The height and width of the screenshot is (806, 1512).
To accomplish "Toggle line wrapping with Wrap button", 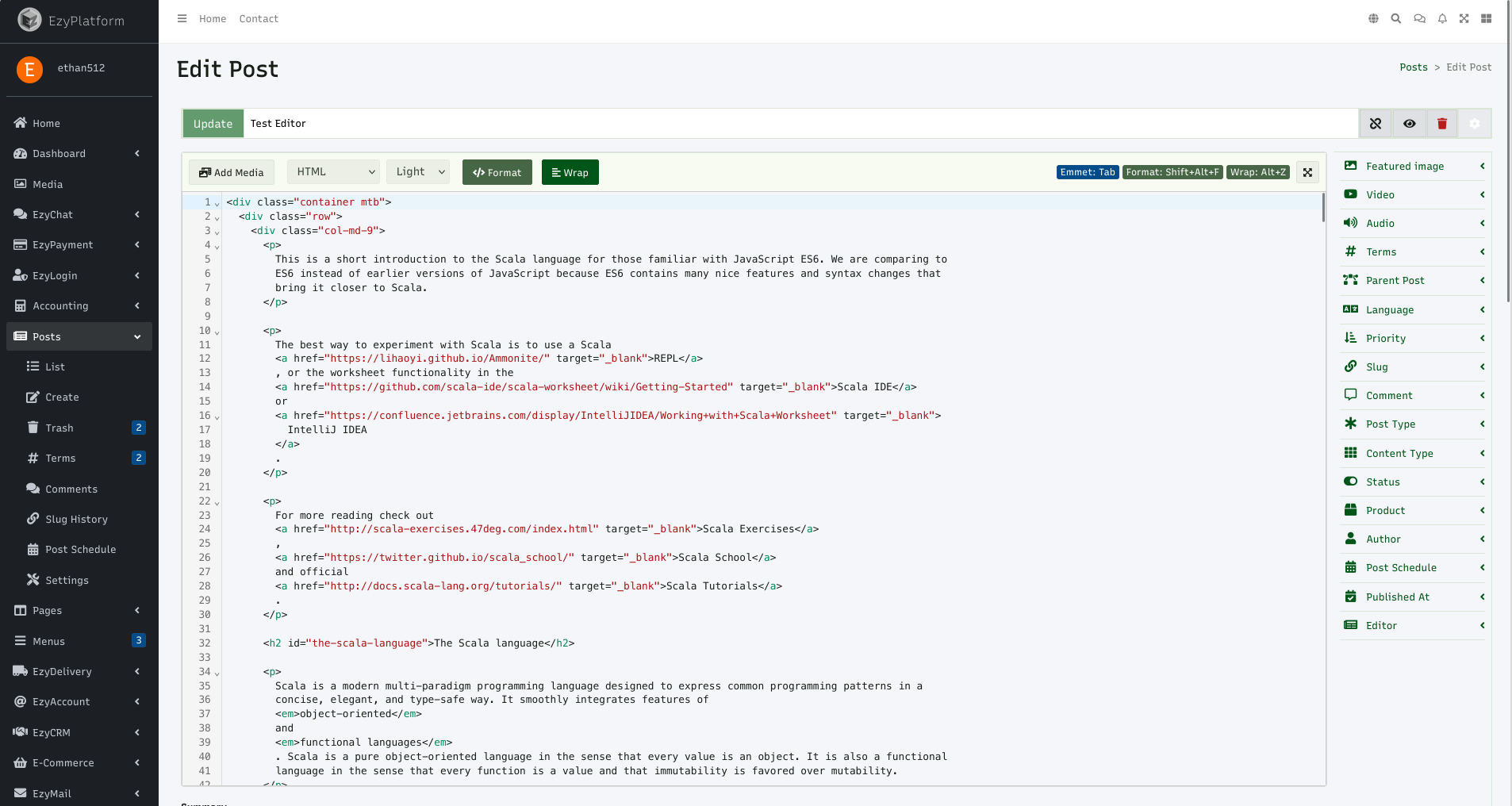I will pyautogui.click(x=570, y=172).
